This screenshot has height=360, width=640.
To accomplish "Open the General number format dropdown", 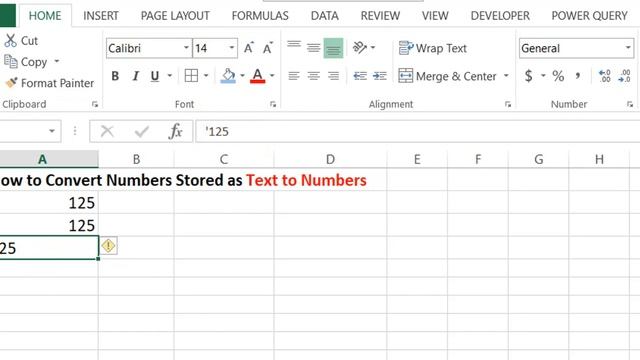I will tap(628, 48).
